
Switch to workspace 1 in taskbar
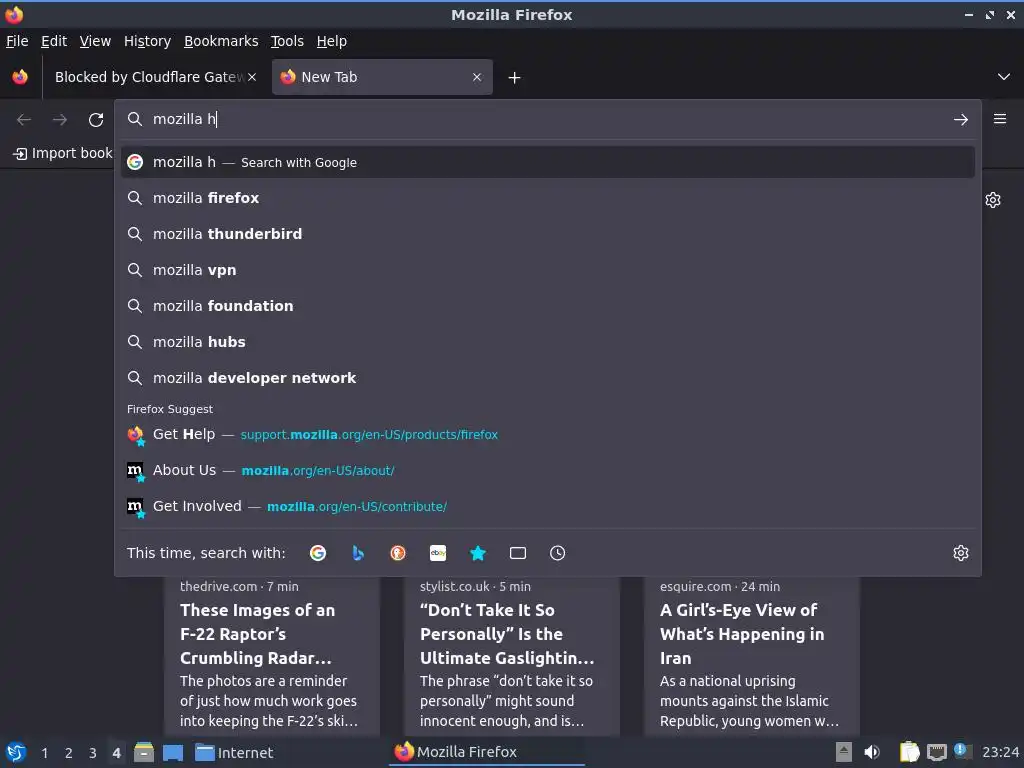tap(44, 753)
